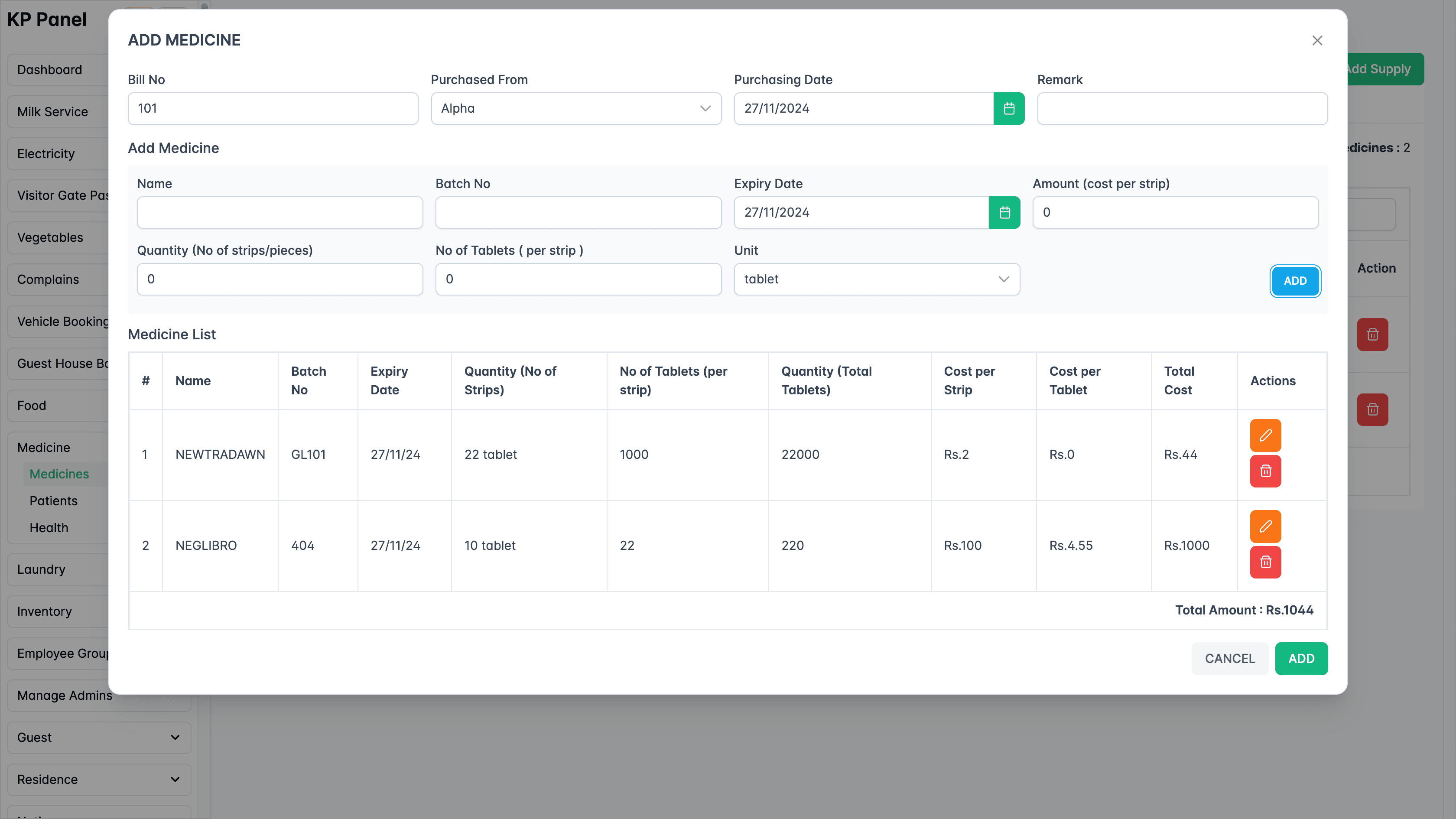This screenshot has width=1456, height=819.
Task: Open the Unit dropdown showing tablet
Action: [877, 279]
